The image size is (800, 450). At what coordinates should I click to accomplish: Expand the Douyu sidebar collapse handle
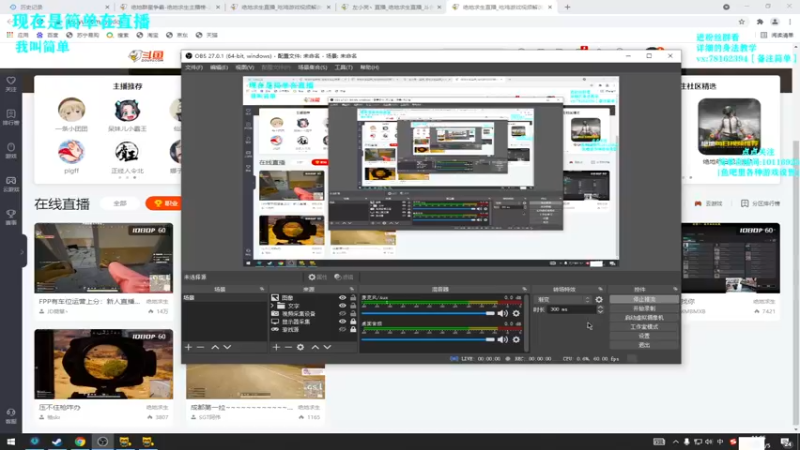coord(22,251)
